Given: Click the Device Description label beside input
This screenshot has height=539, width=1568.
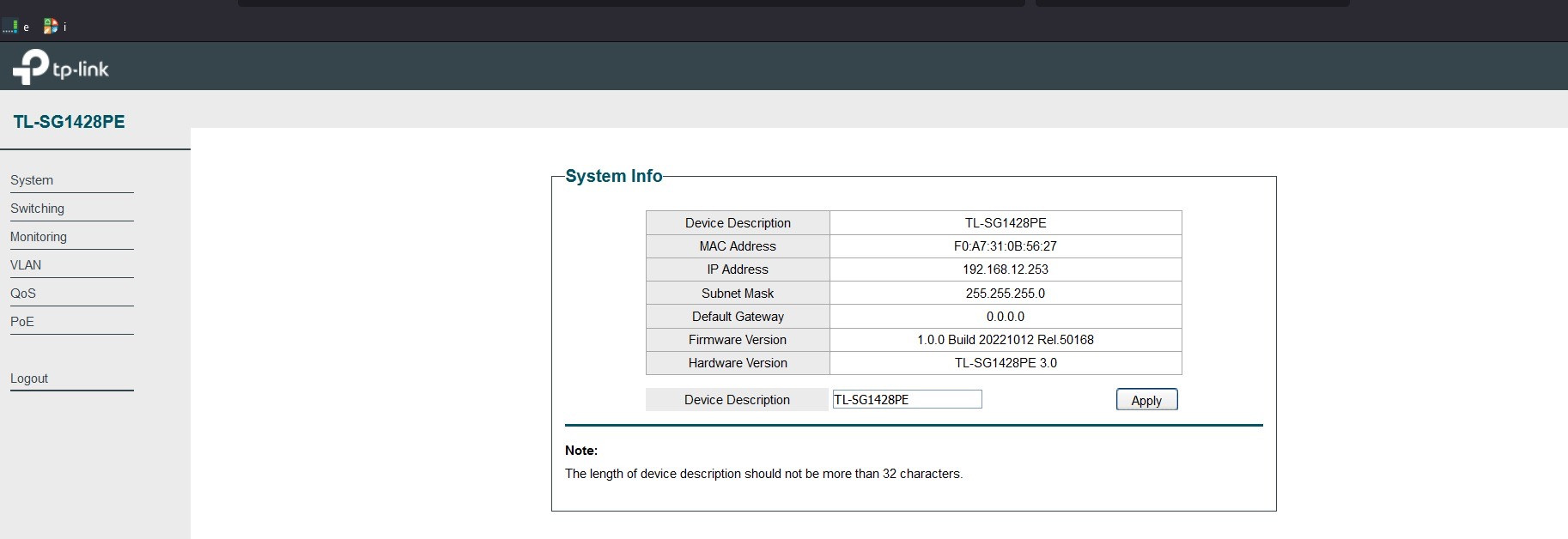Looking at the screenshot, I should click(737, 400).
